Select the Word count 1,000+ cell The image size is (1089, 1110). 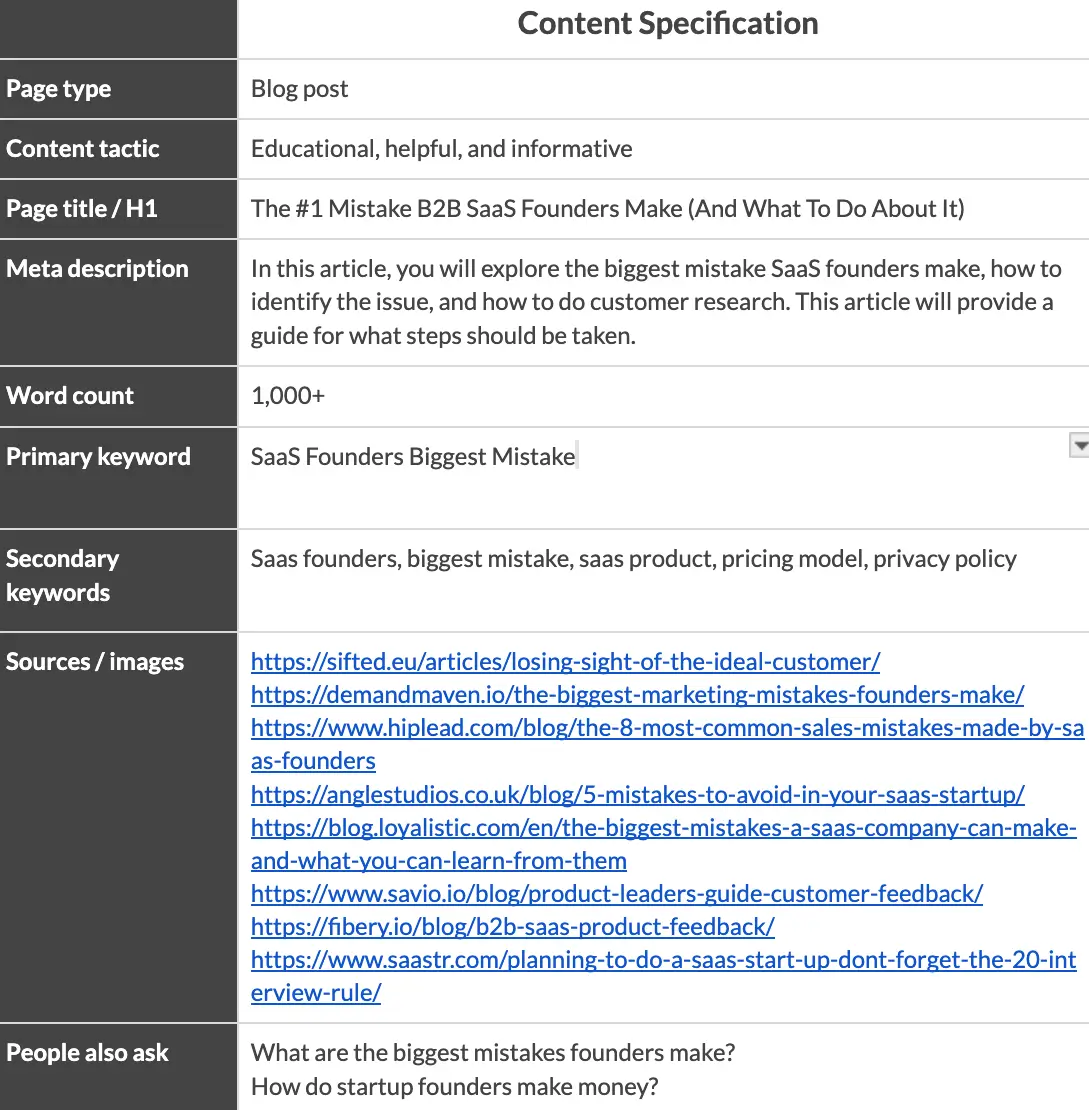660,396
